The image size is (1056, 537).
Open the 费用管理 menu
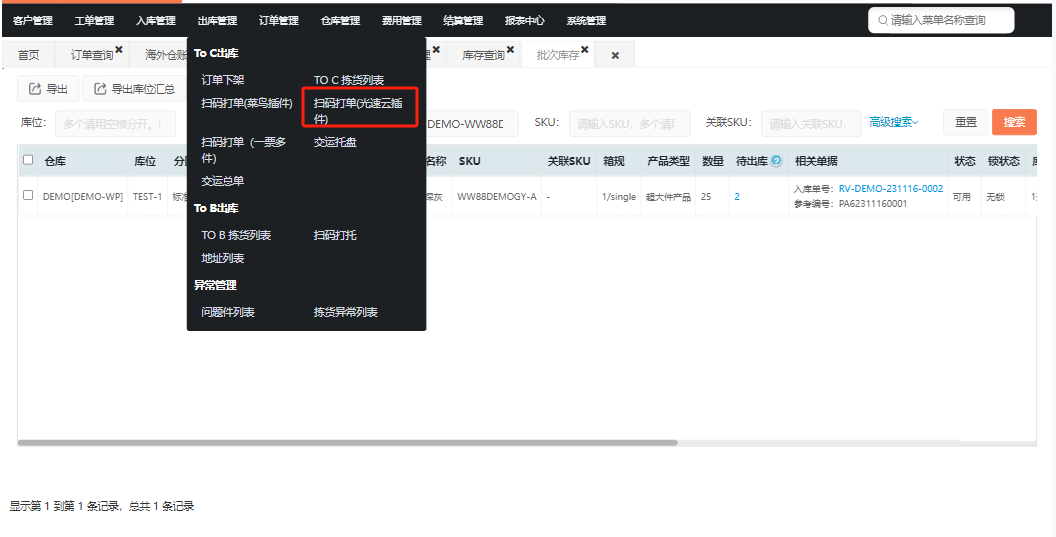(402, 21)
